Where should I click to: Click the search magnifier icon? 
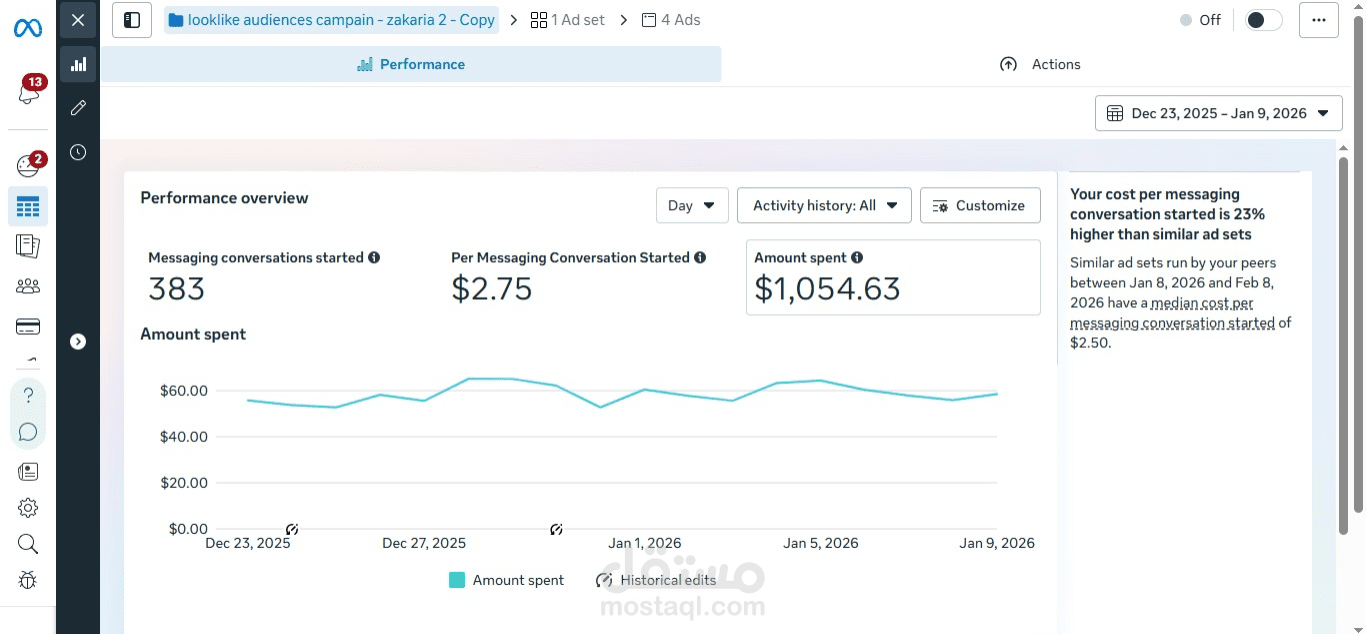[28, 544]
